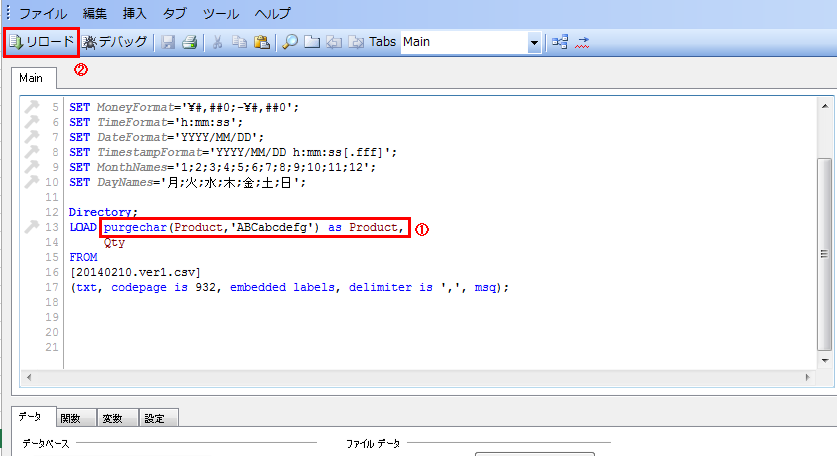The image size is (837, 456).
Task: Open the 挿入 menu
Action: (135, 13)
